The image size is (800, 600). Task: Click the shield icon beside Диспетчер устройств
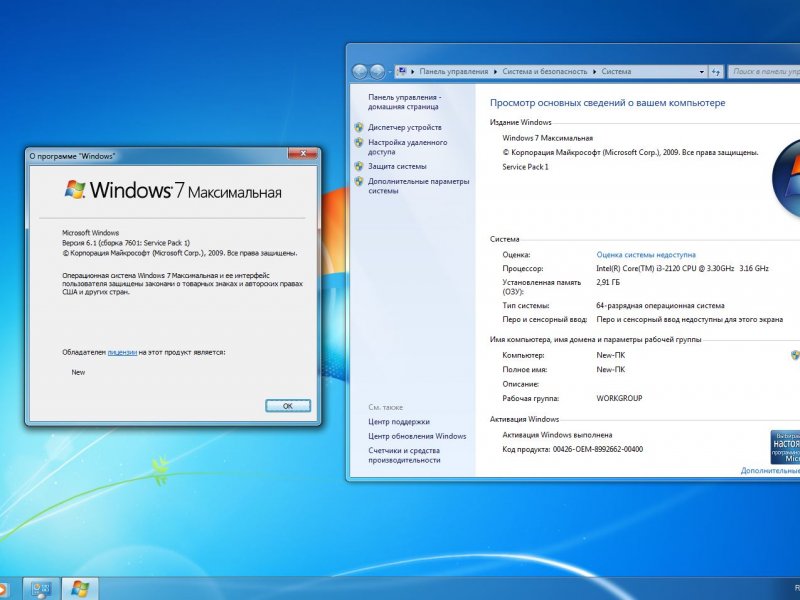[359, 127]
